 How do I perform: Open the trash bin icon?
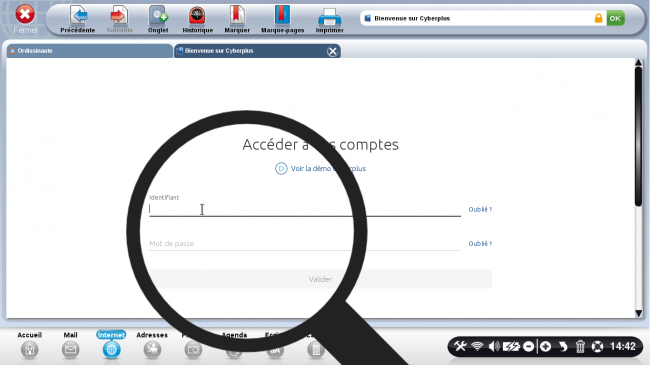[580, 346]
